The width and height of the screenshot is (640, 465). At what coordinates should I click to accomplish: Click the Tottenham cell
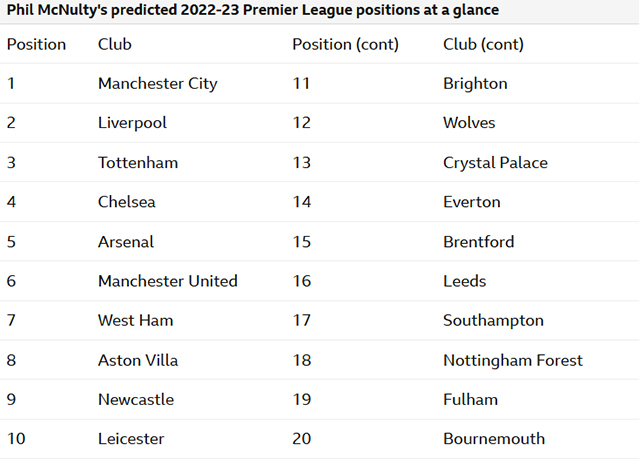138,162
